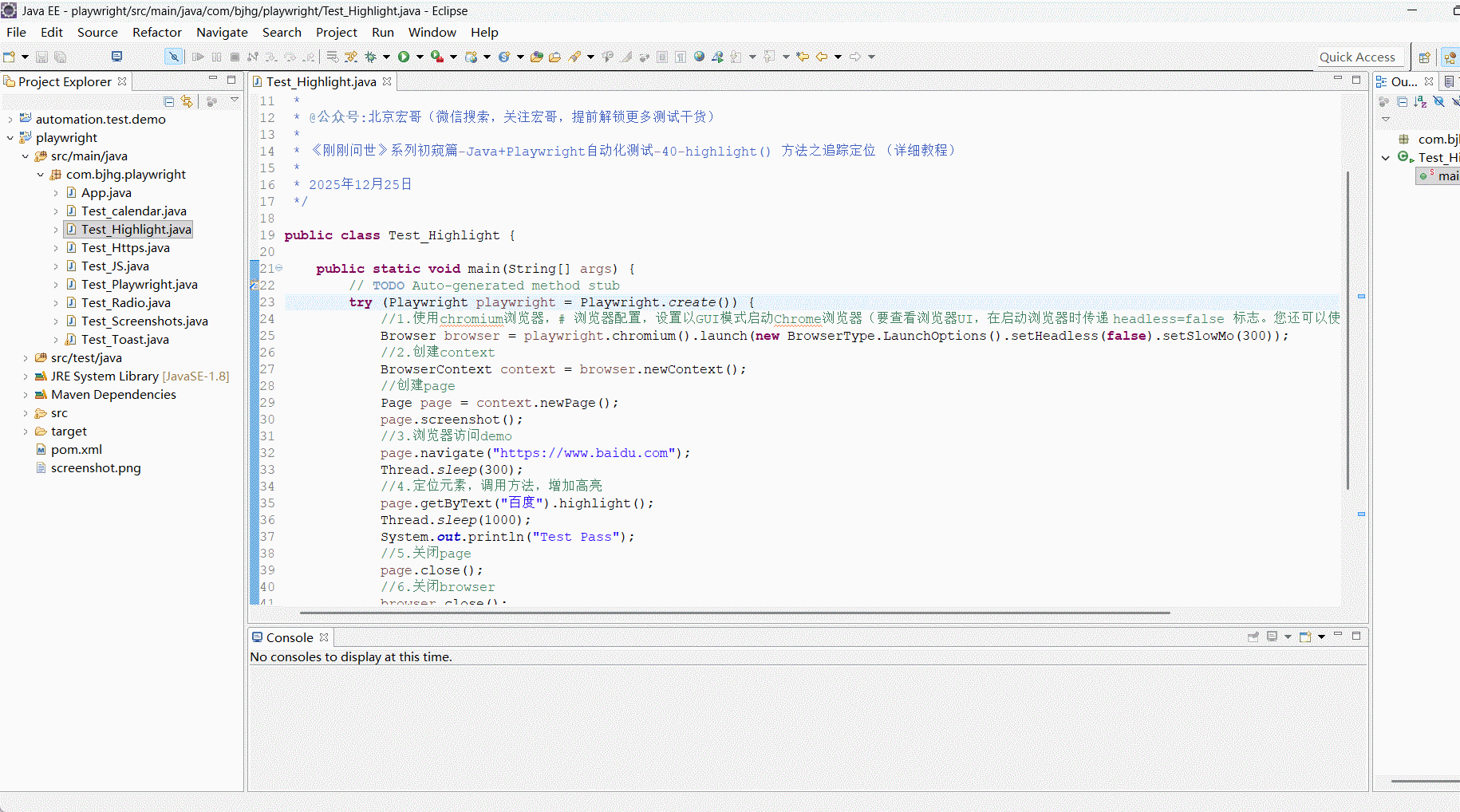This screenshot has height=812, width=1460.
Task: Expand the src/test/java folder
Action: (26, 358)
